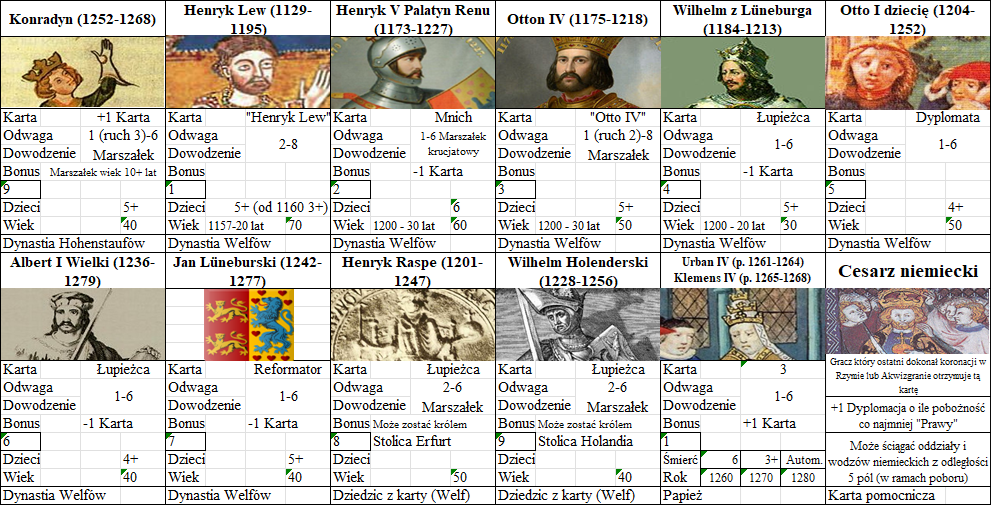Click the Otto I dziecię portrait
The image size is (991, 526).
pyautogui.click(x=908, y=72)
